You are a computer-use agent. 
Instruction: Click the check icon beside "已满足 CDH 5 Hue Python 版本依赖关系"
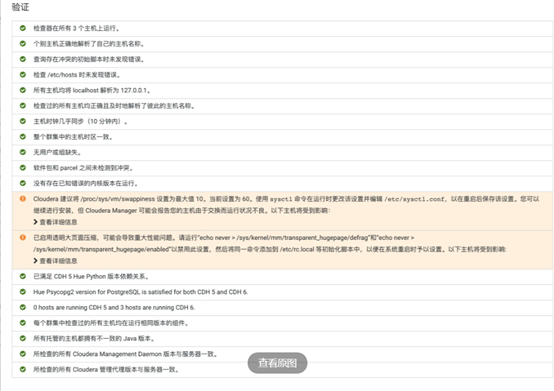coord(23,276)
